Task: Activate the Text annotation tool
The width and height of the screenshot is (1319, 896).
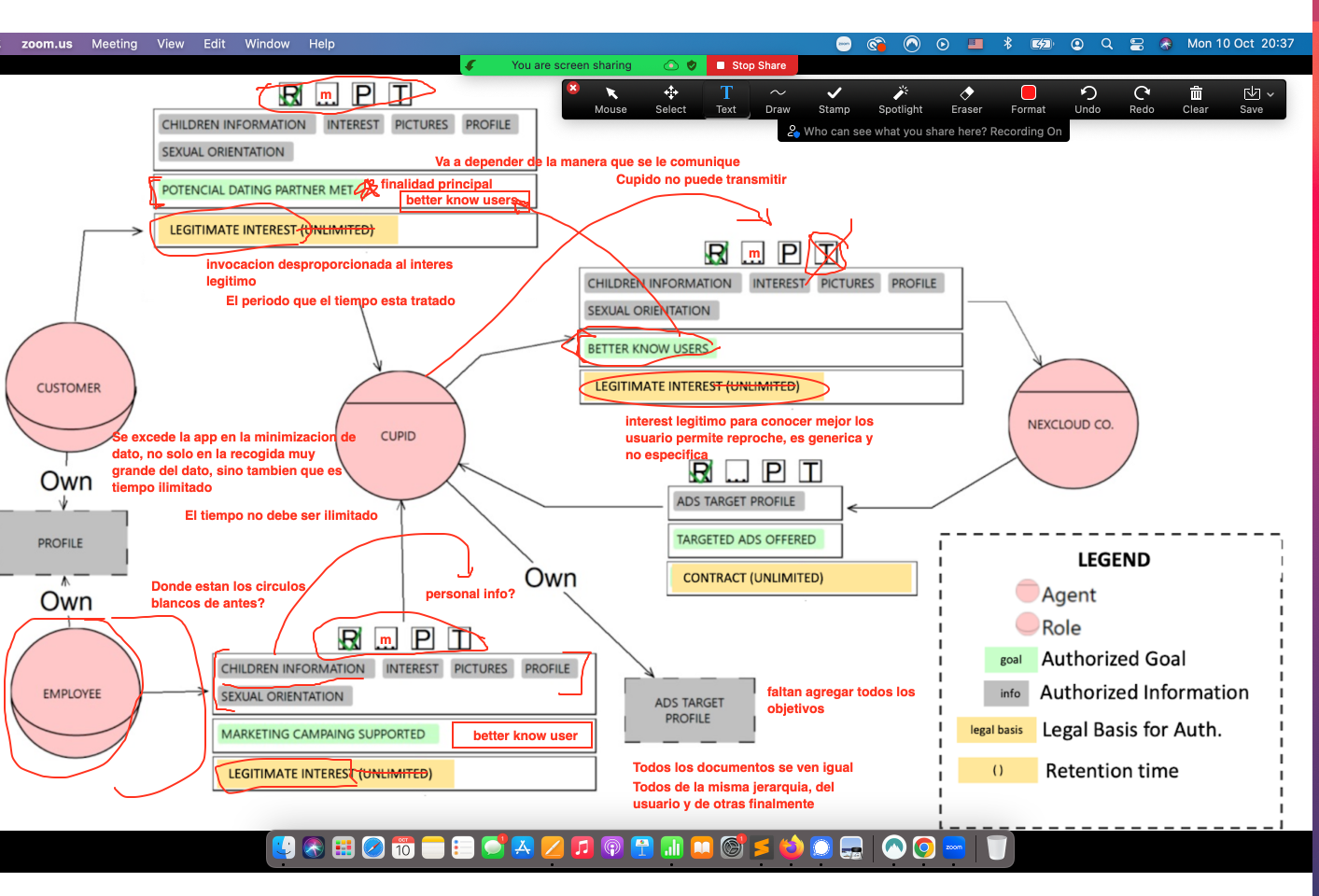Action: point(726,99)
